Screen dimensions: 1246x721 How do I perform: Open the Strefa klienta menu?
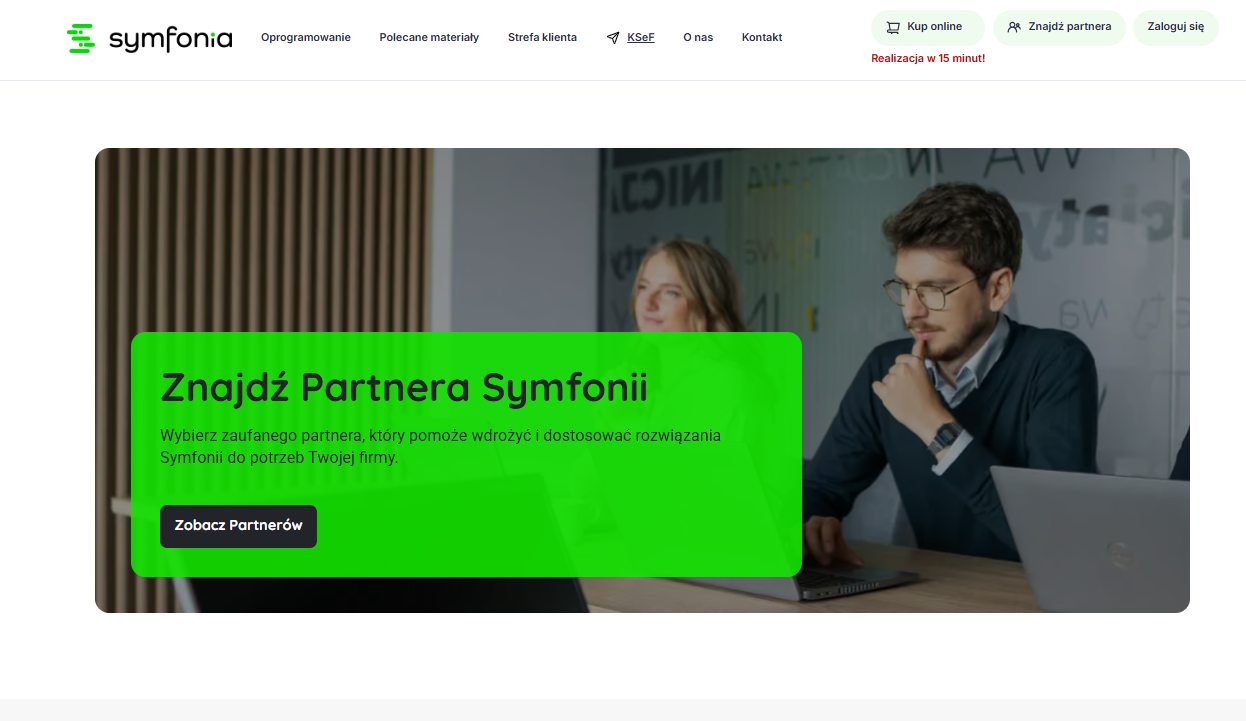coord(542,37)
